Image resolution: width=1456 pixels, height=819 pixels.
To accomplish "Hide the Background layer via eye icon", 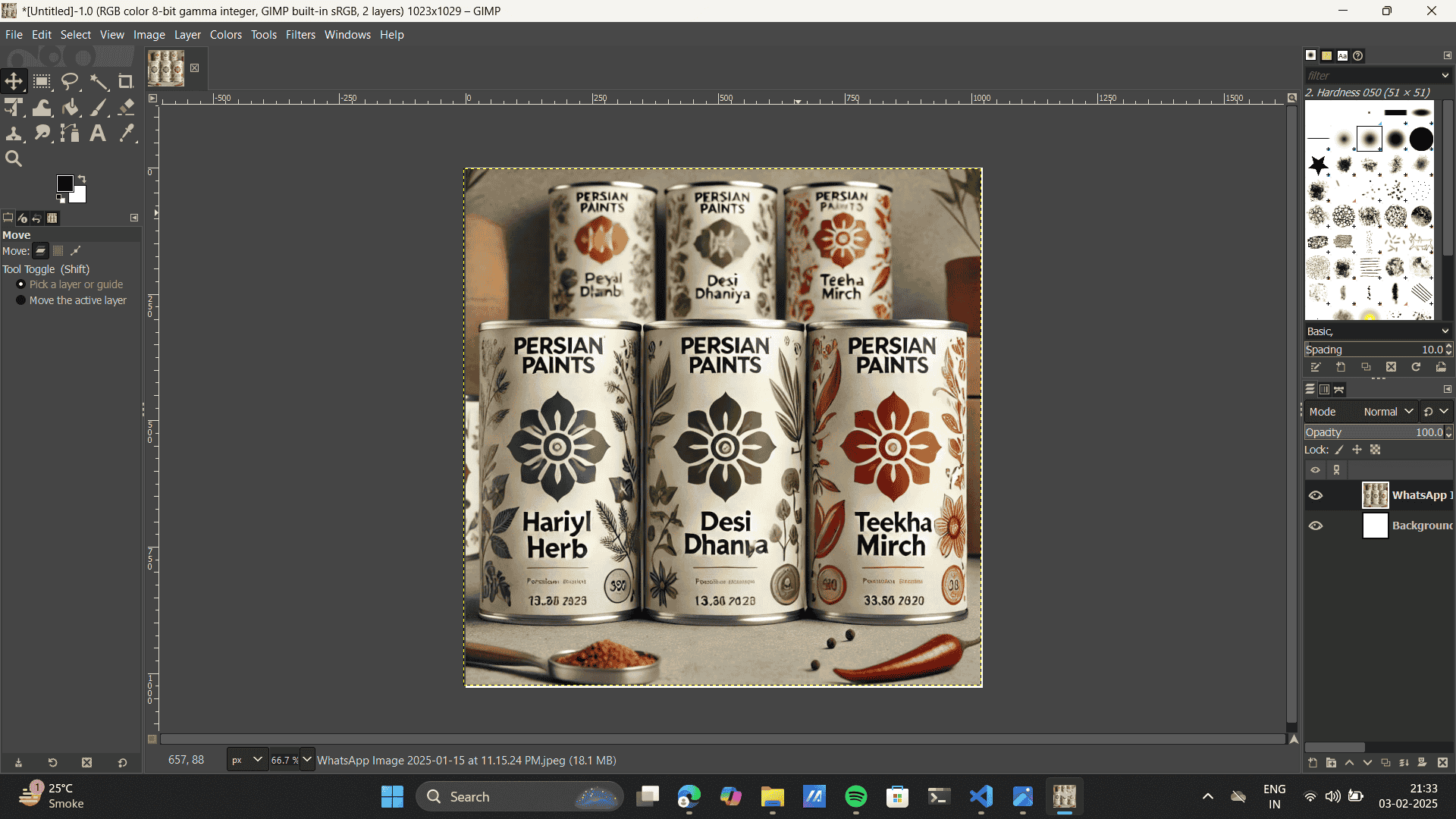I will coord(1316,526).
